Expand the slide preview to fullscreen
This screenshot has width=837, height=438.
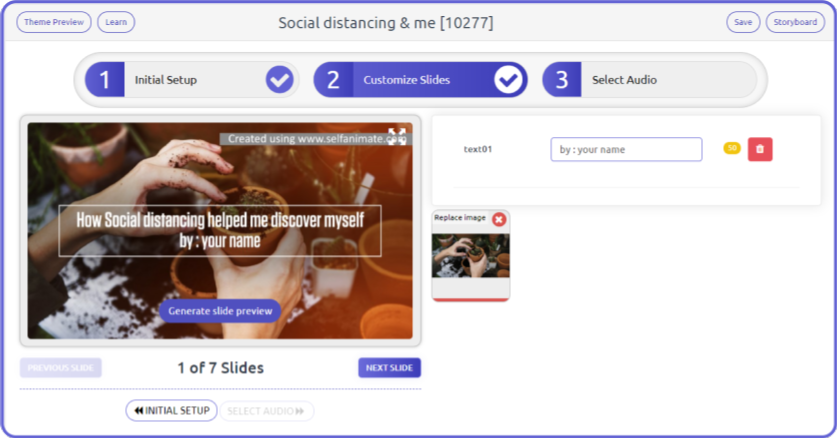pos(397,135)
